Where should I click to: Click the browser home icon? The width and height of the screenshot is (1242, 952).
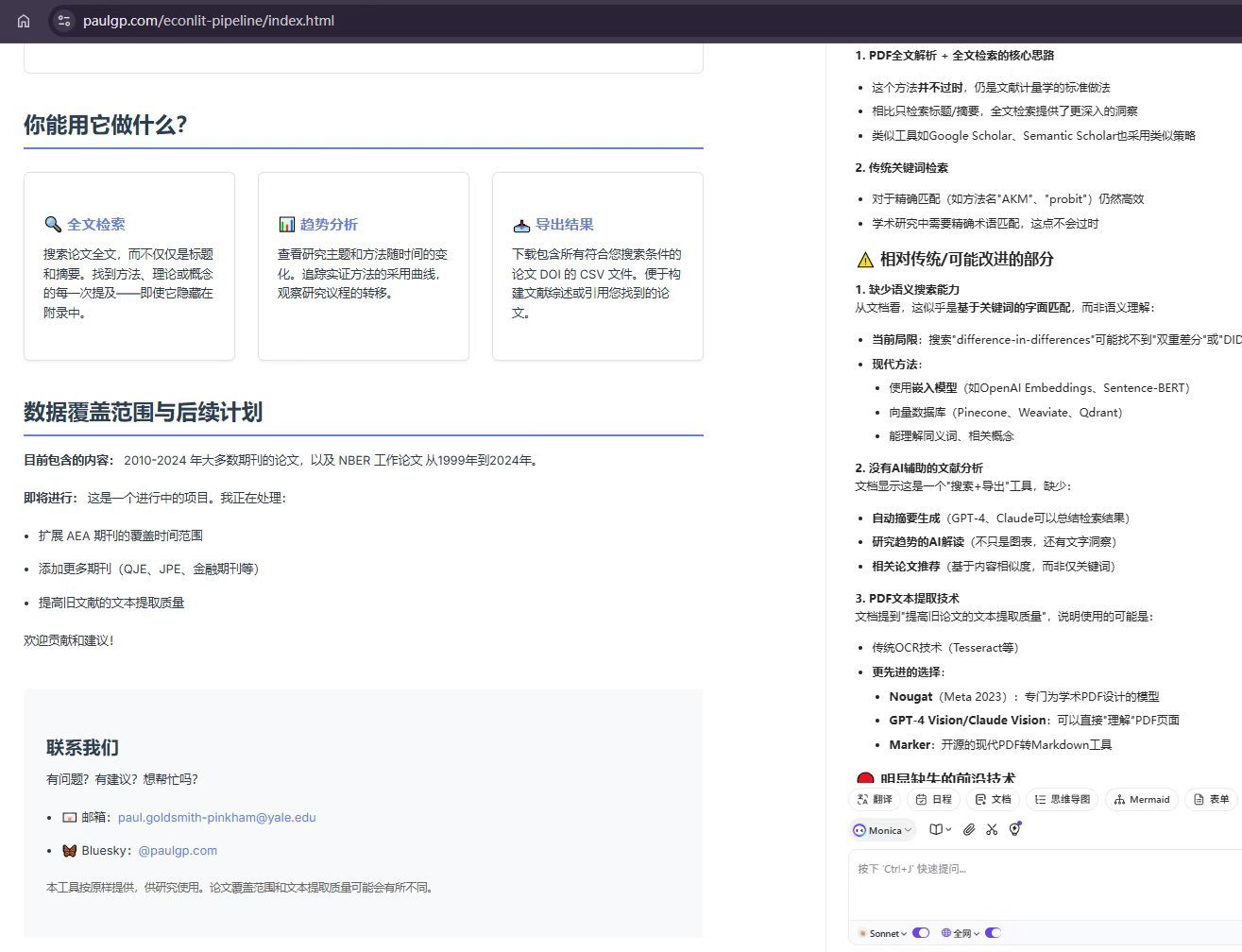pos(24,21)
